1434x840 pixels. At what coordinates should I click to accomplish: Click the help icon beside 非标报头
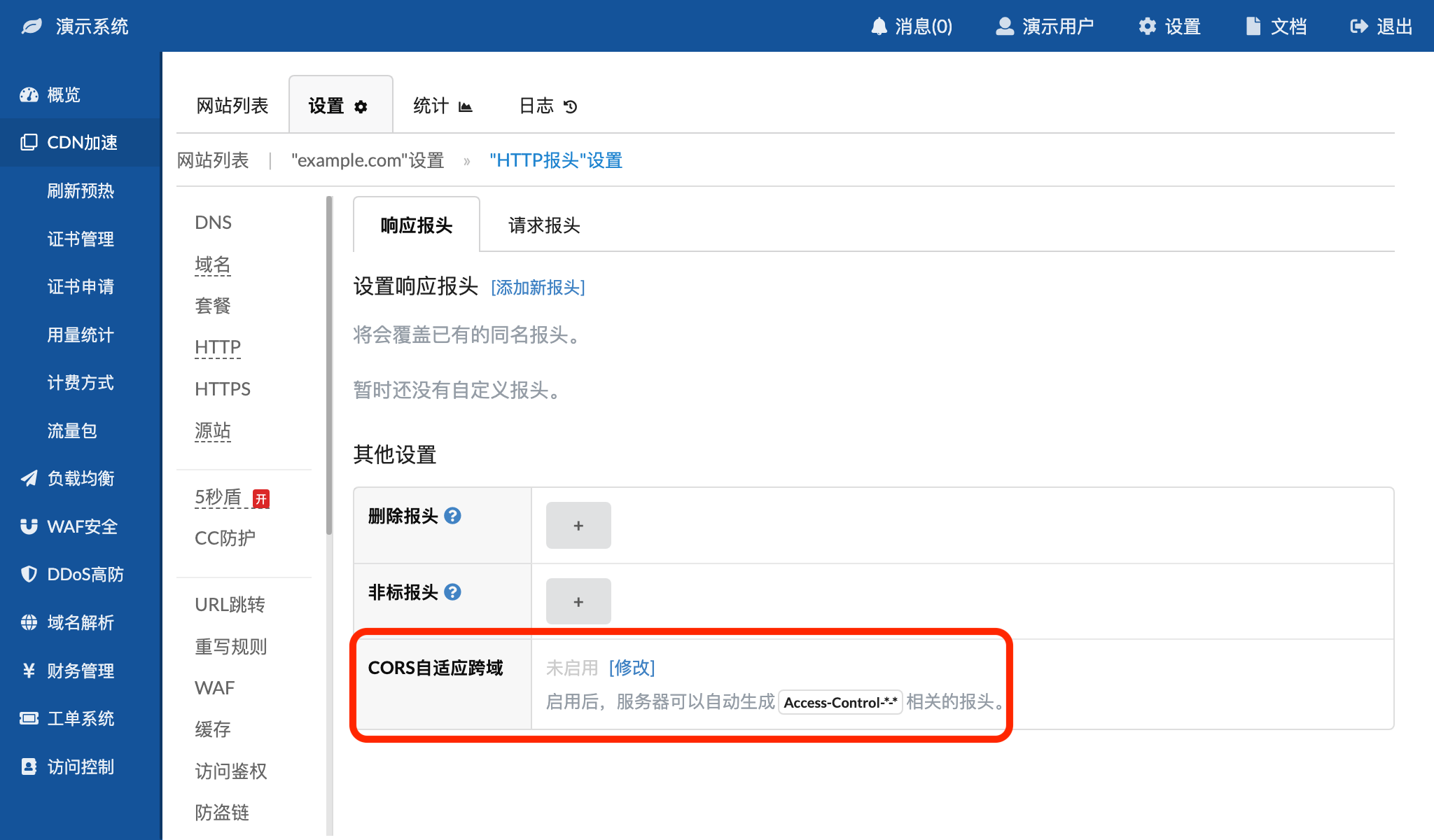(x=453, y=592)
